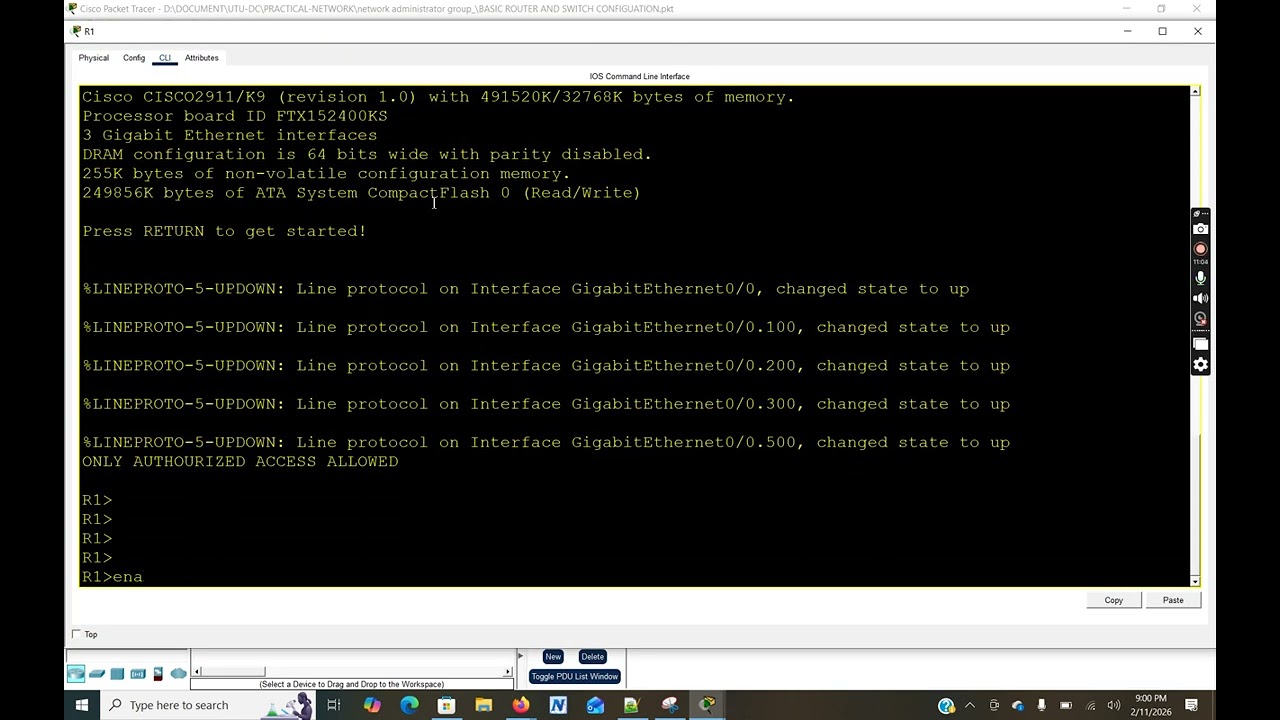
Task: Open the Get Help tray icon
Action: pyautogui.click(x=946, y=706)
